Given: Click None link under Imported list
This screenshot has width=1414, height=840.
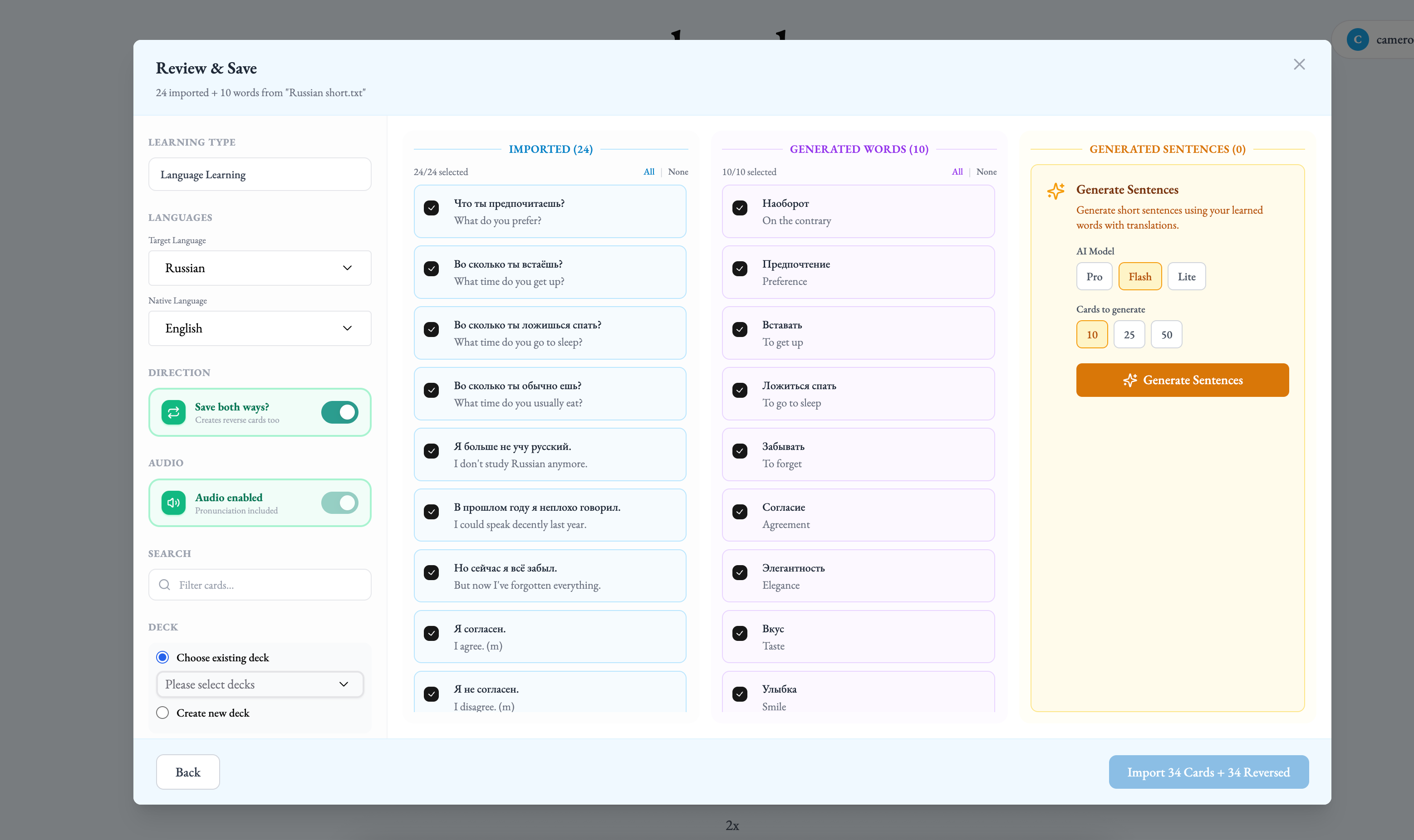Looking at the screenshot, I should (678, 171).
